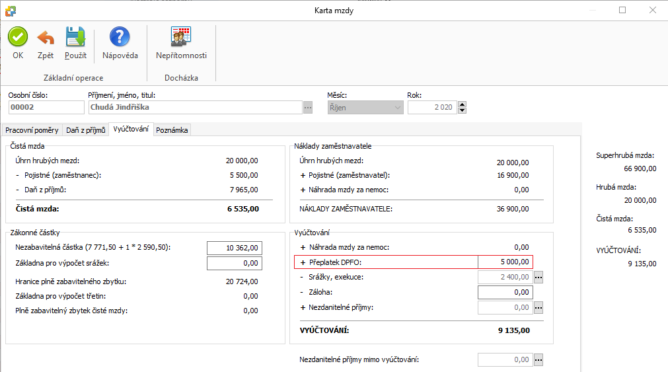Click the Záloha amount field
The image size is (668, 372).
[x=505, y=292]
